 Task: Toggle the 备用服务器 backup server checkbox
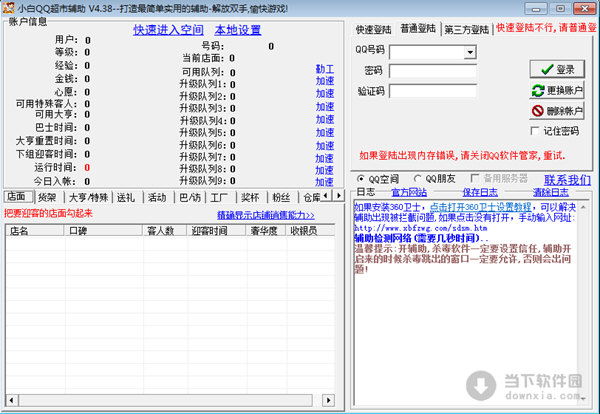pos(474,178)
